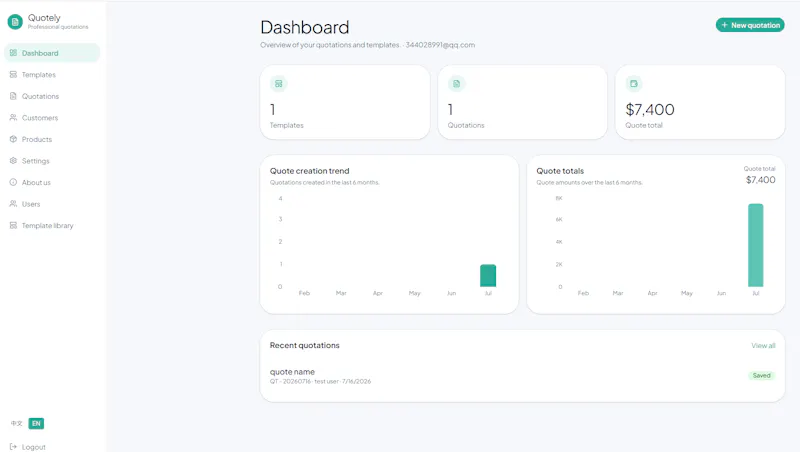
Task: Click the Quote total card wallet icon
Action: pyautogui.click(x=634, y=84)
